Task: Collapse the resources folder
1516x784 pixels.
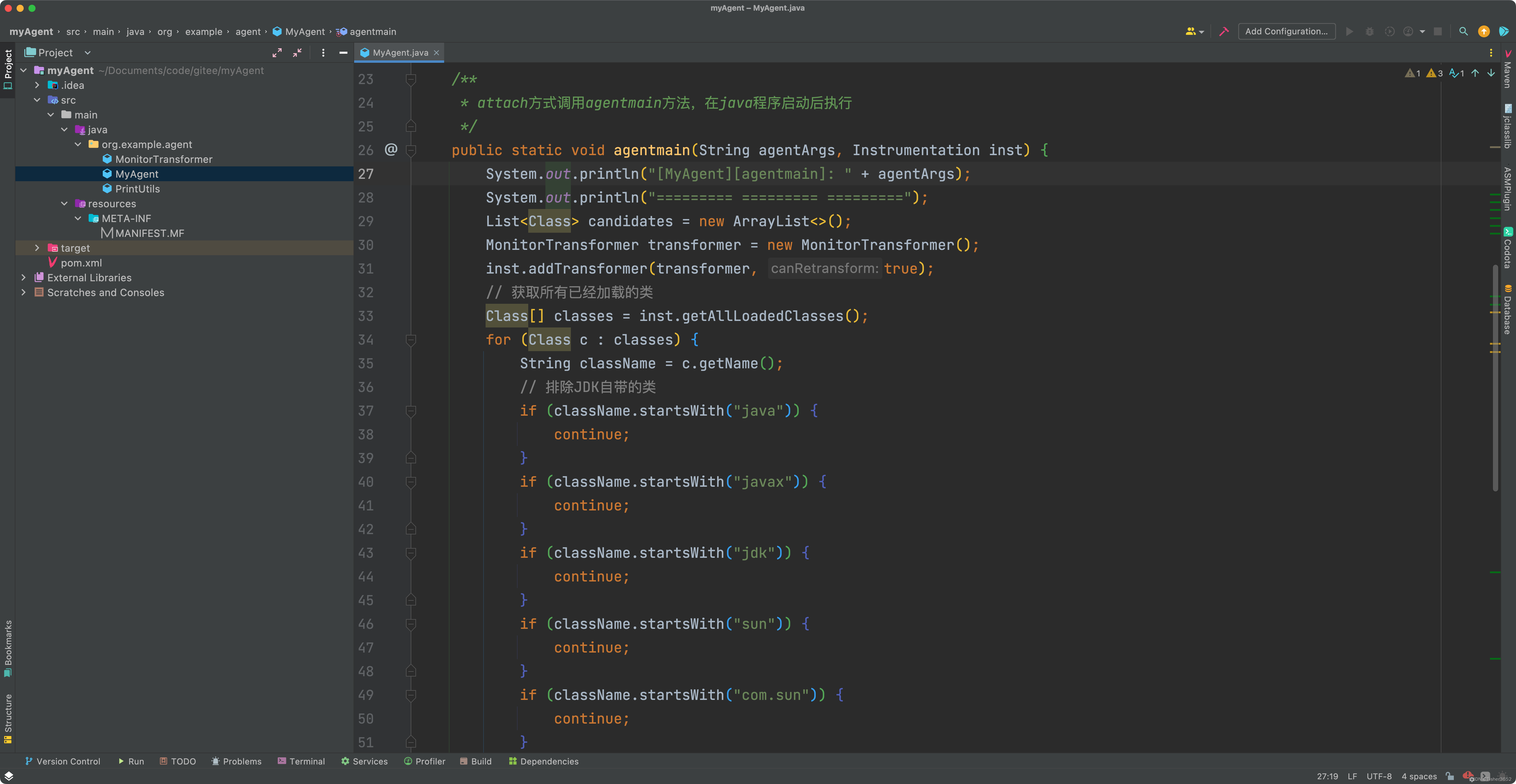Action: coord(64,204)
